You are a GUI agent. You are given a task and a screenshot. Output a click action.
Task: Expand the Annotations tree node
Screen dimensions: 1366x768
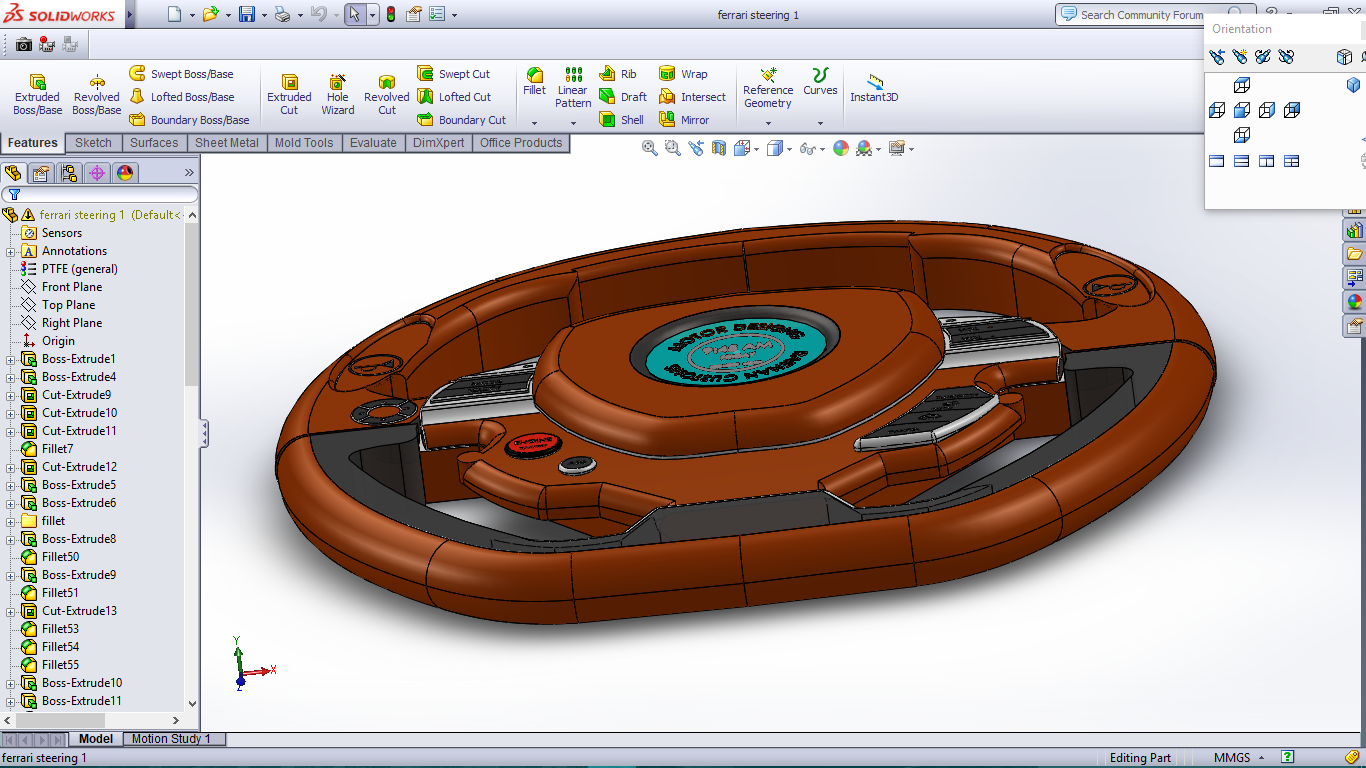[x=11, y=251]
